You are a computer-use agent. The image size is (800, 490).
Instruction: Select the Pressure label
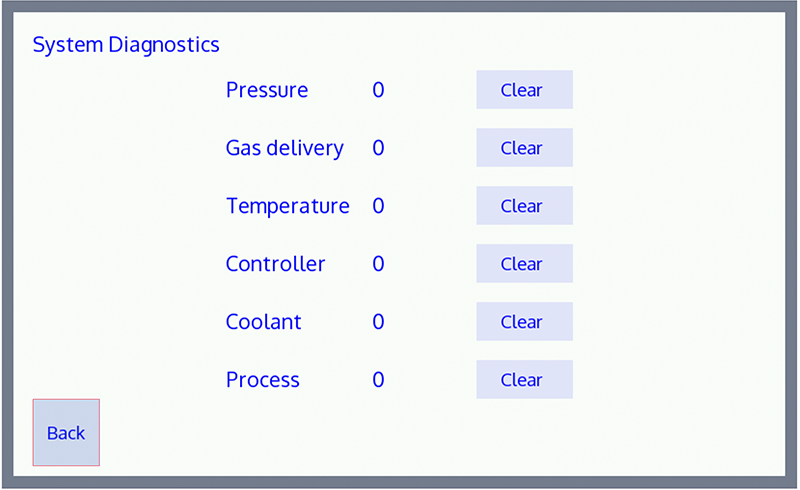click(x=267, y=90)
